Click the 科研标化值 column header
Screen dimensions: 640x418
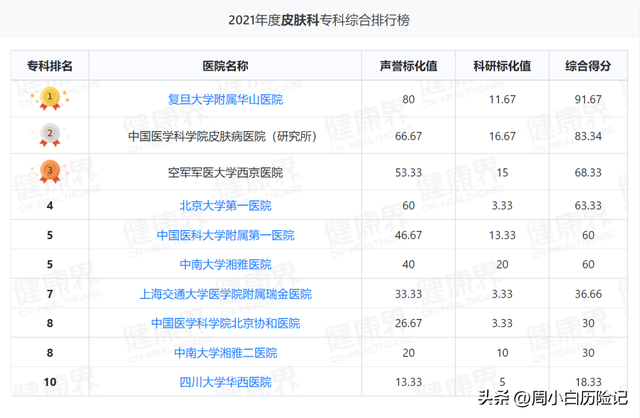pyautogui.click(x=502, y=66)
